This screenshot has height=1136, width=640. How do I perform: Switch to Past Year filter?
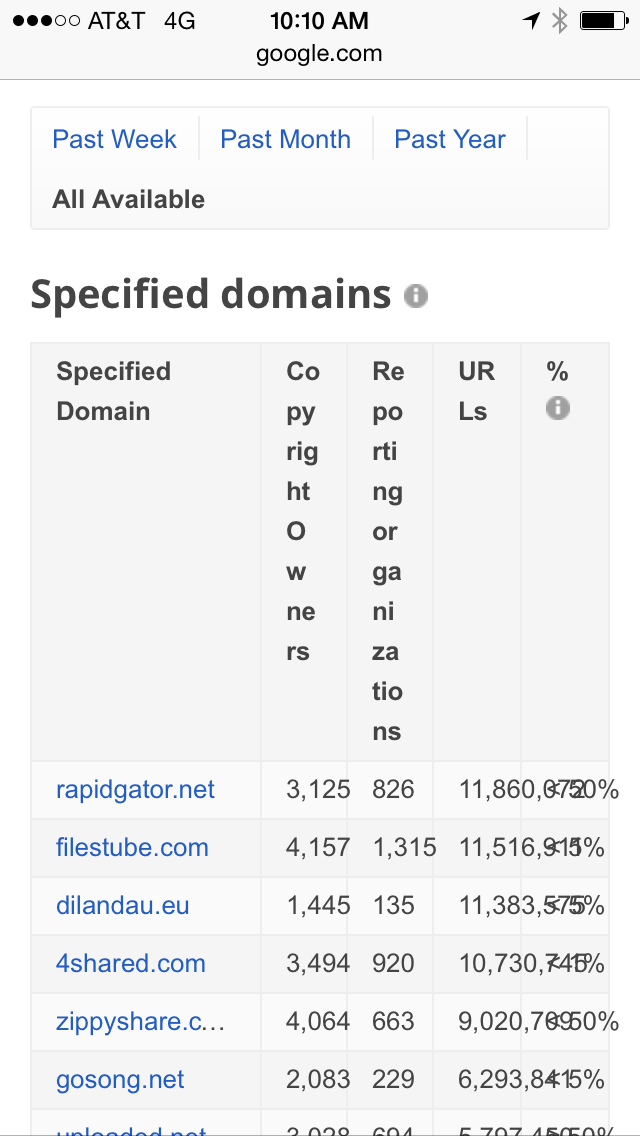450,139
